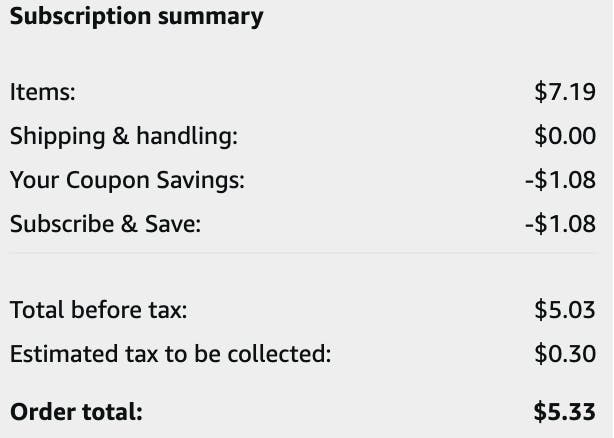Click the word Coupon in the savings row
This screenshot has width=614, height=438.
point(108,181)
